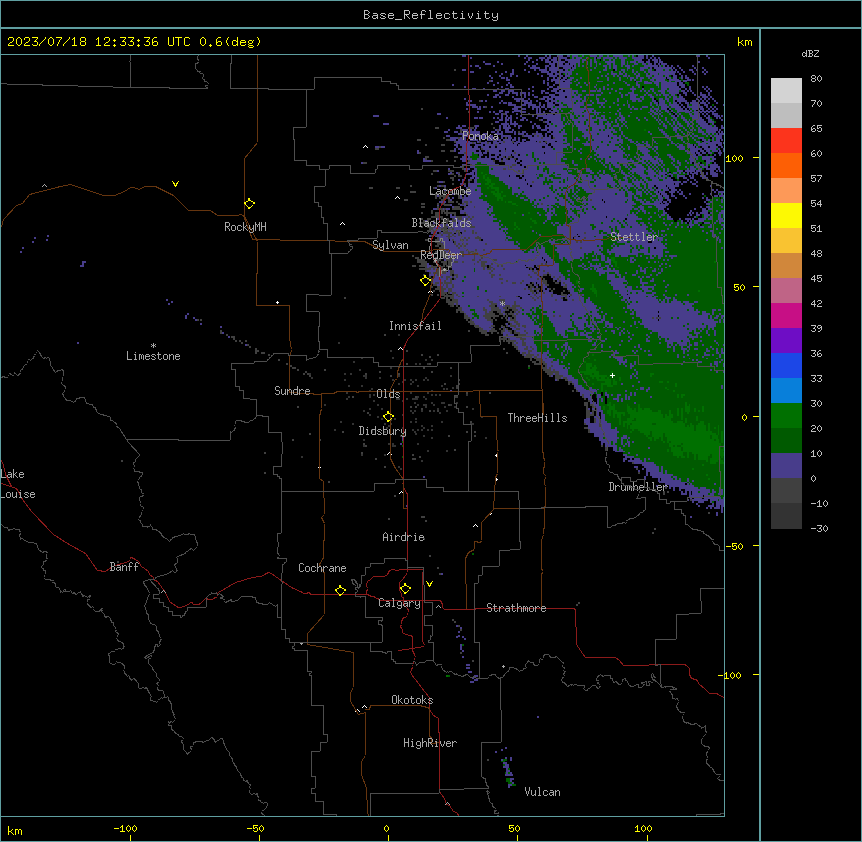The height and width of the screenshot is (842, 862).
Task: Select the magenta 42 dBZ legend swatch
Action: tap(786, 315)
